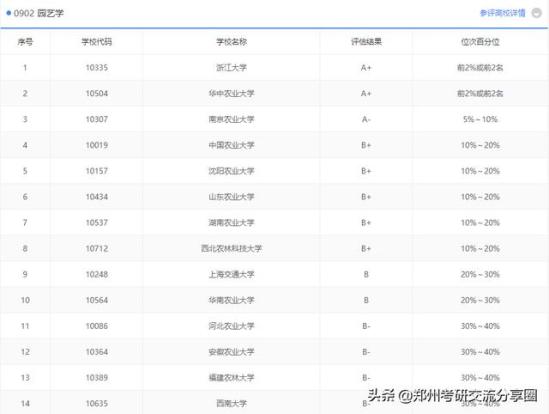549x414 pixels.
Task: Click school code 10157
Action: (x=97, y=171)
